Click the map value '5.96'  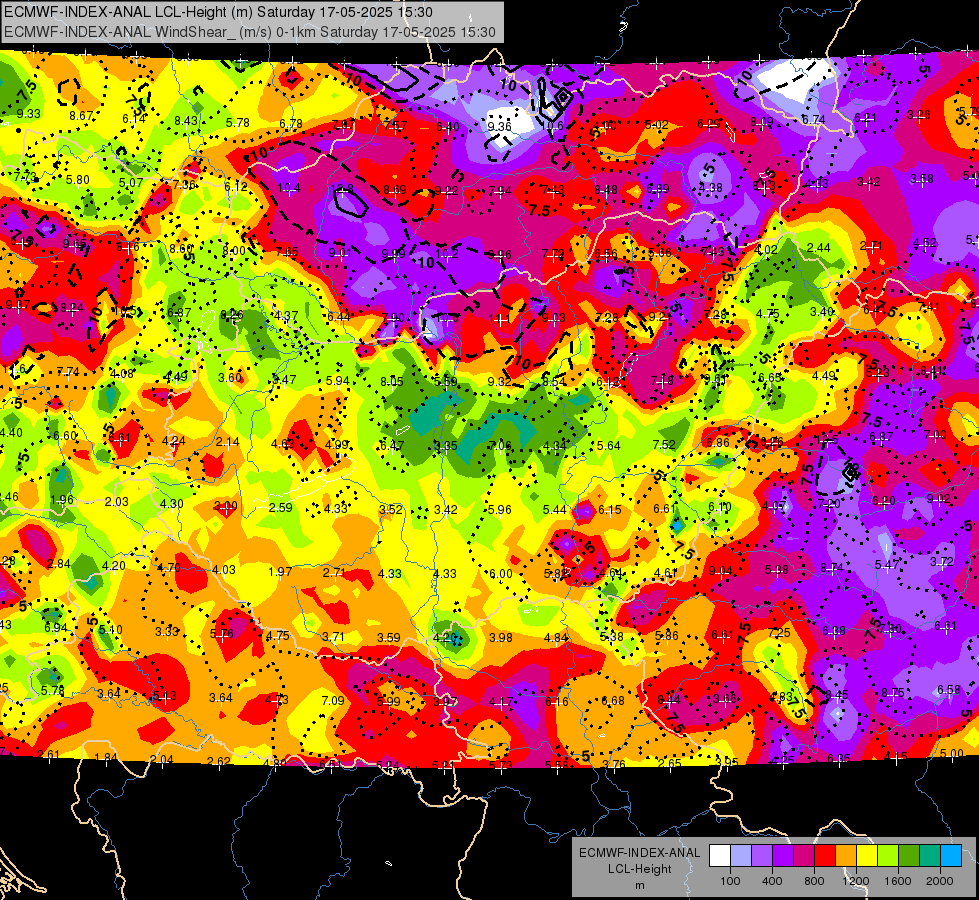click(499, 510)
